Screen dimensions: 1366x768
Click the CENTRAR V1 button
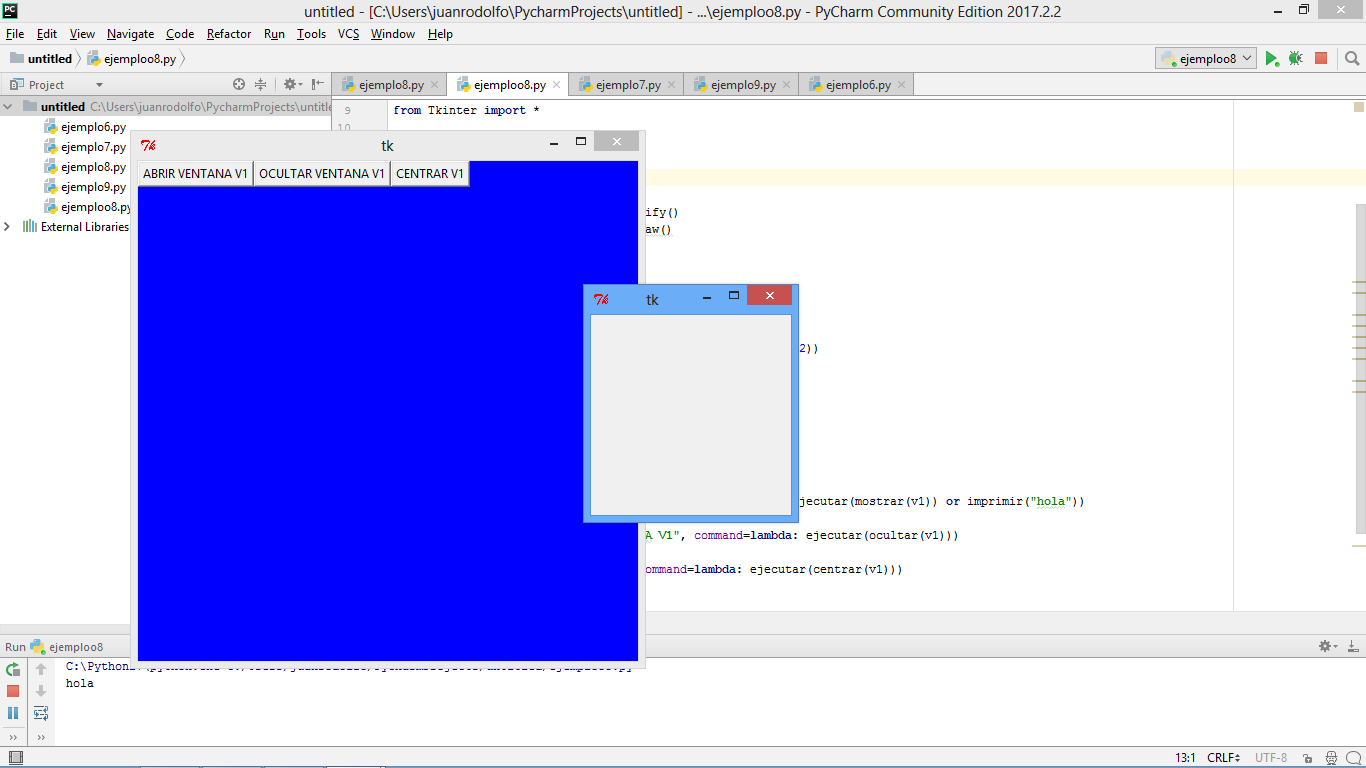[428, 173]
